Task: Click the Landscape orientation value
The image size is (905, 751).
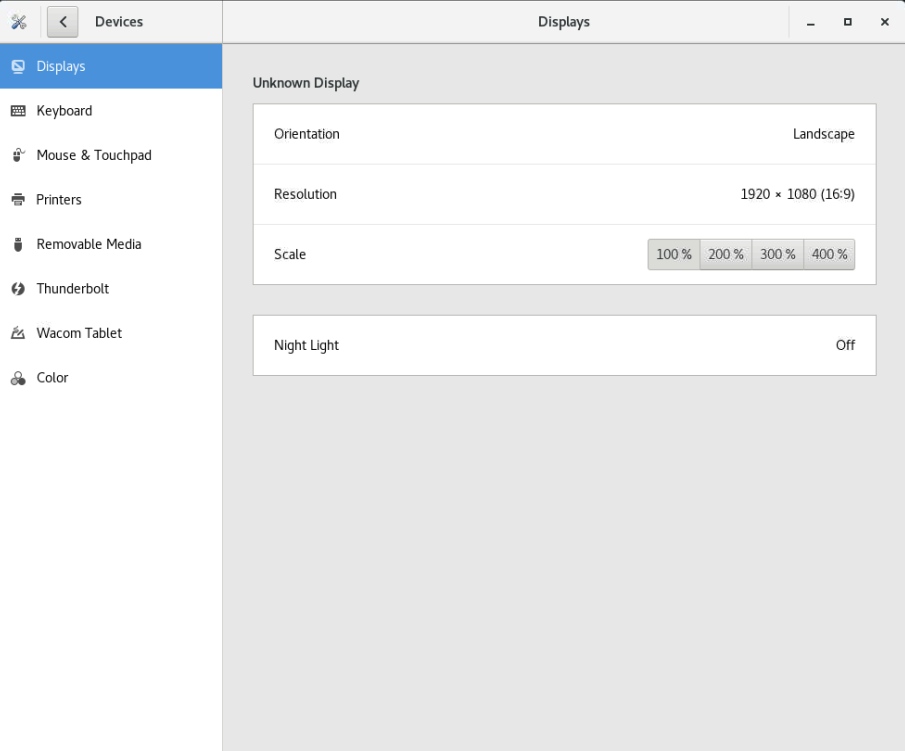Action: [823, 133]
